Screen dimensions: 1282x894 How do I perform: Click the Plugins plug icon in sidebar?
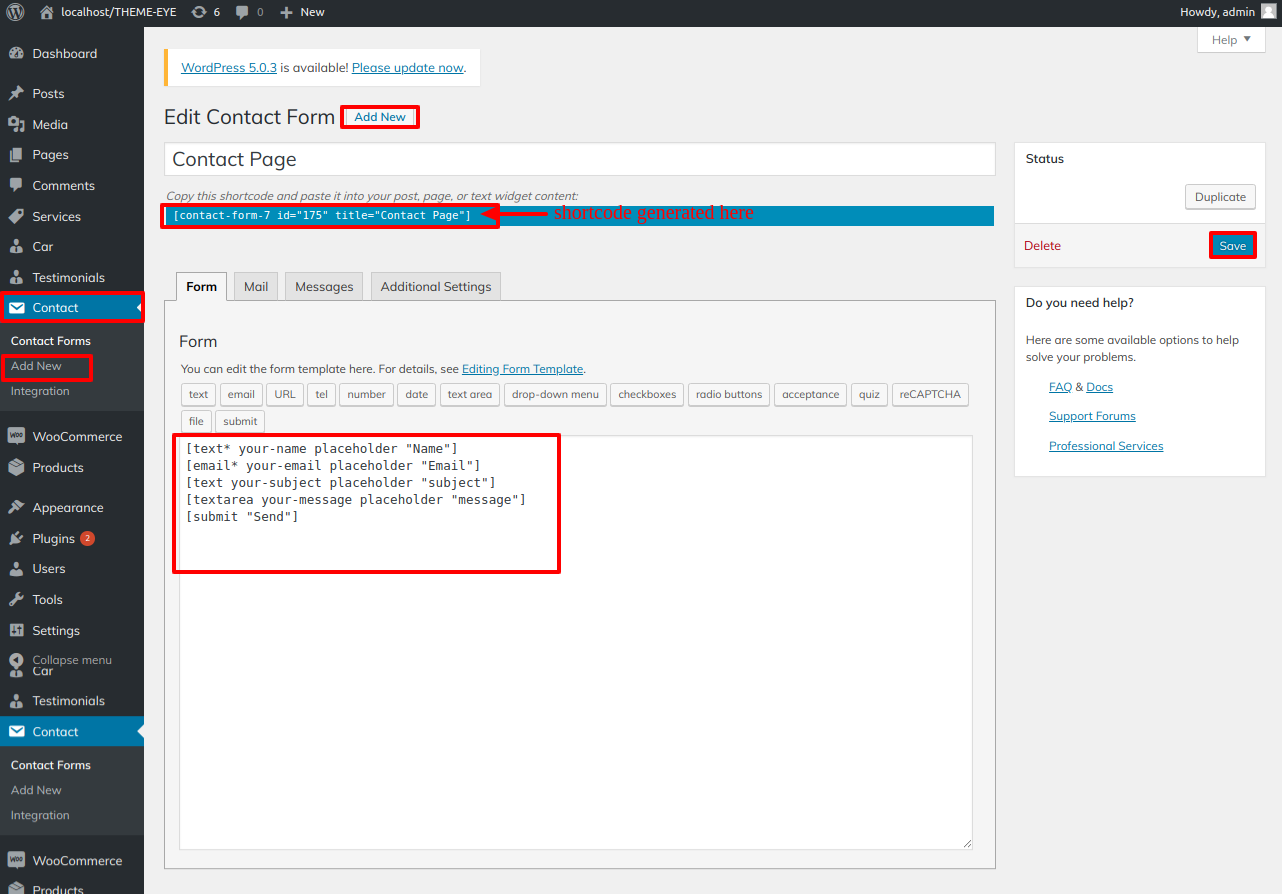16,539
